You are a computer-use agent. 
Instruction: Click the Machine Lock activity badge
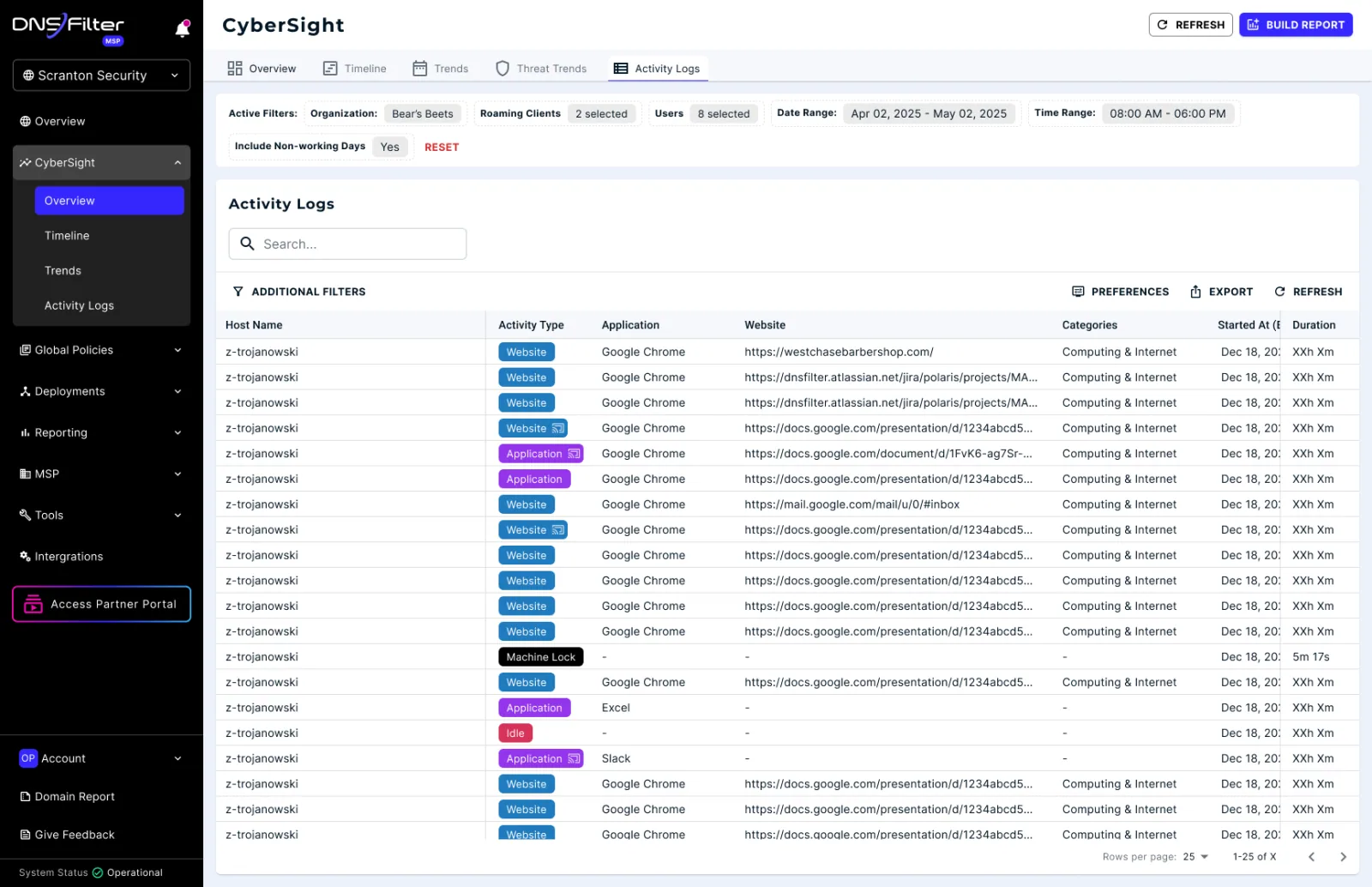pyautogui.click(x=541, y=657)
